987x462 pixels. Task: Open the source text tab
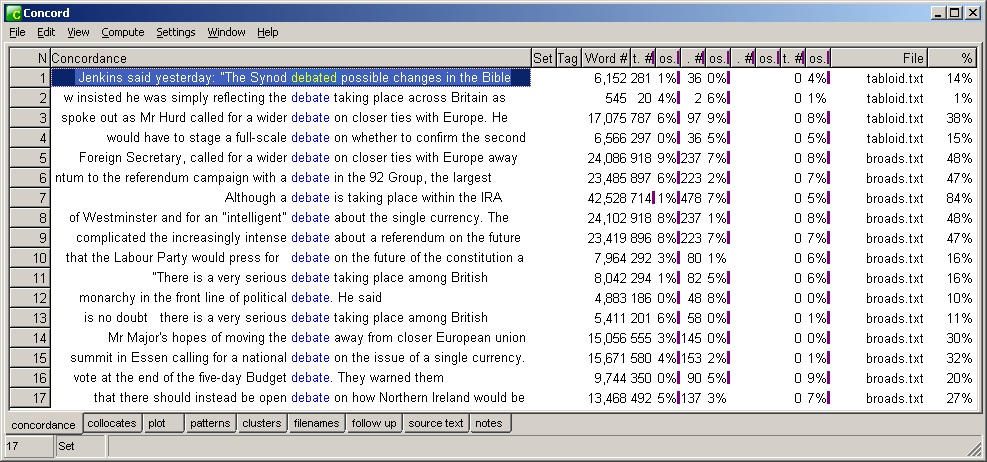click(x=435, y=423)
